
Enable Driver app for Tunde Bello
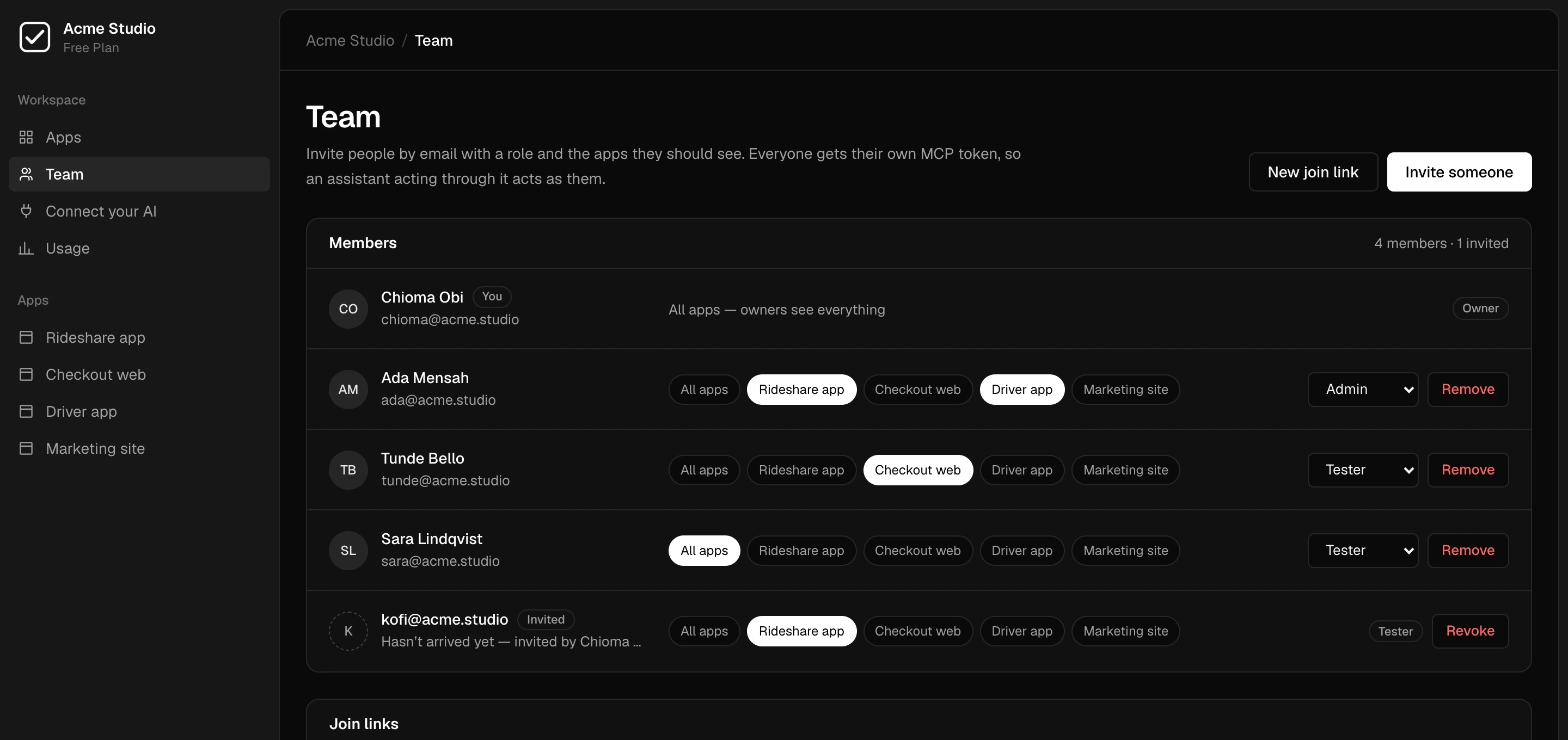coord(1022,470)
